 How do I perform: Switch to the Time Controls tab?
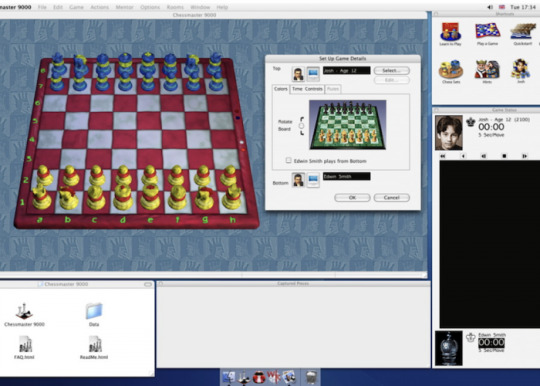pos(307,89)
